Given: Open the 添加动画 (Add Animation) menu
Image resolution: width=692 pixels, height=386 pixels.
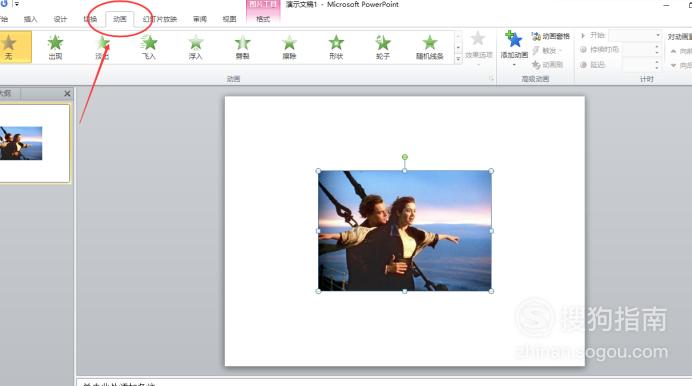Looking at the screenshot, I should point(514,48).
